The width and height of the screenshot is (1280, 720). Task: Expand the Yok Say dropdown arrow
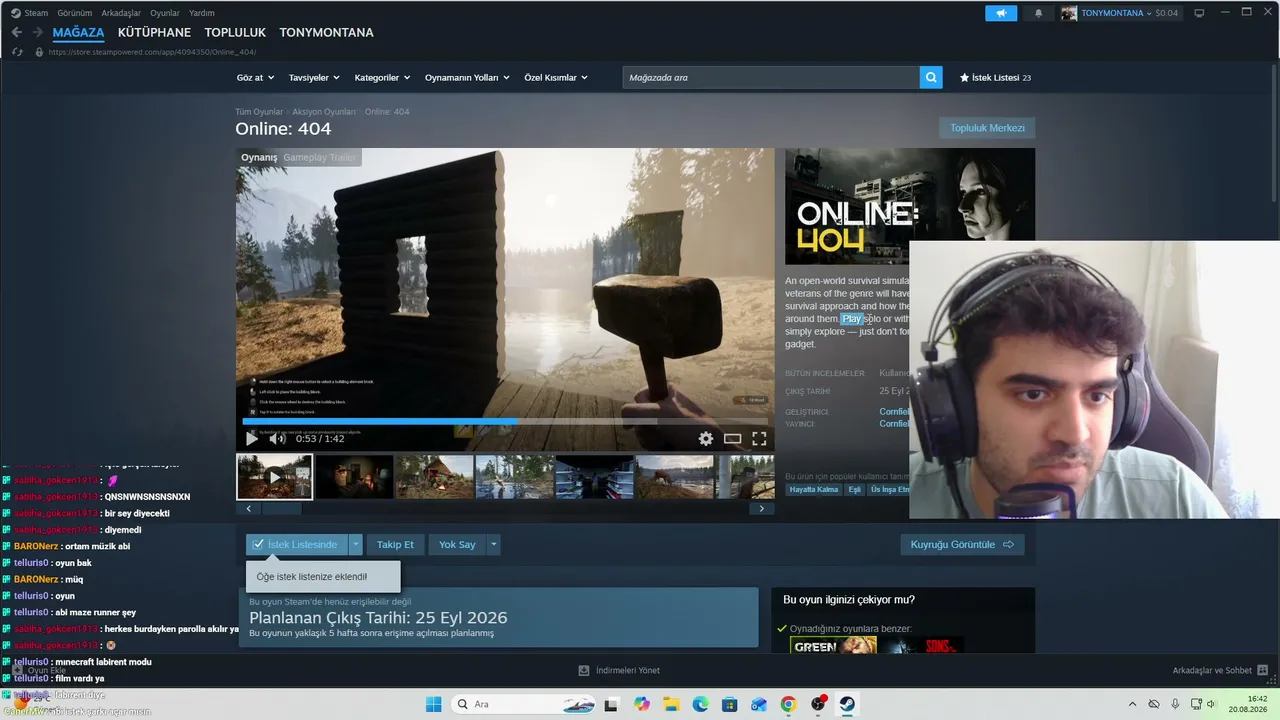pos(493,544)
